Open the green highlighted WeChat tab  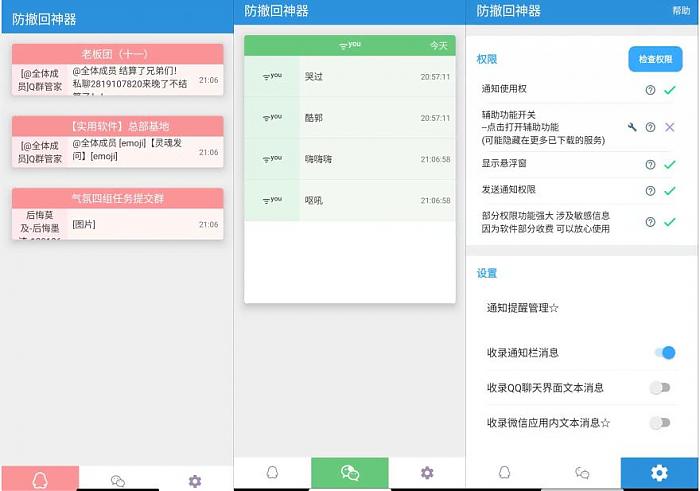(x=350, y=473)
